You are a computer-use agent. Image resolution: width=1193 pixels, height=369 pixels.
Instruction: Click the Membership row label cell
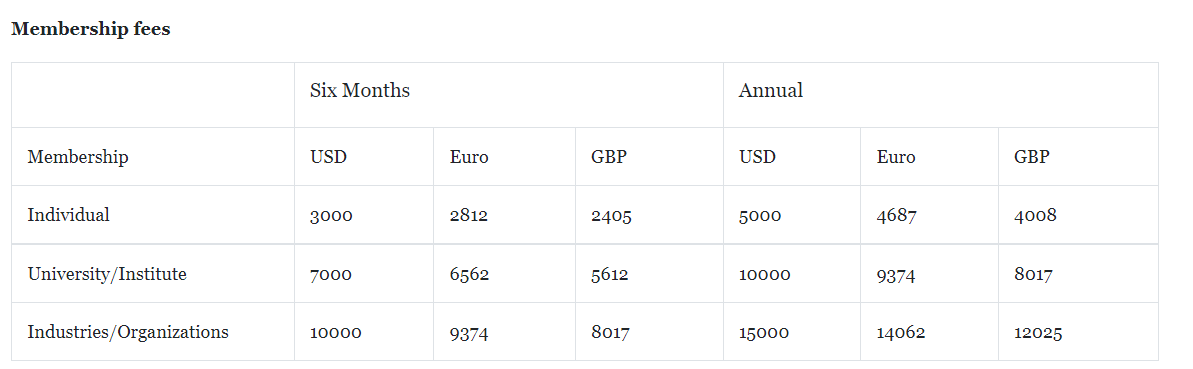pyautogui.click(x=78, y=157)
